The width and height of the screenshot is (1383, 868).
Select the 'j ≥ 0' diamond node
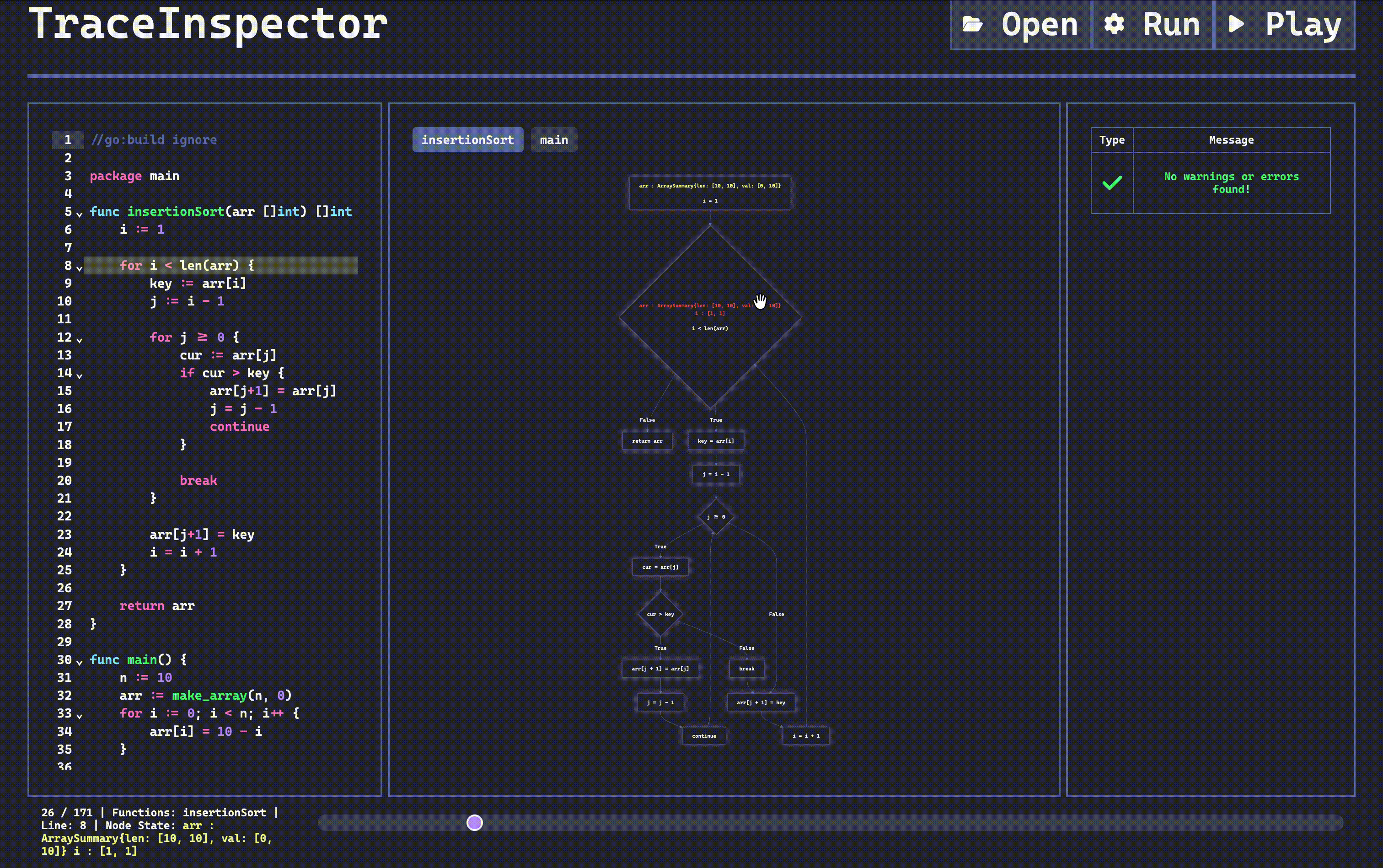click(715, 517)
